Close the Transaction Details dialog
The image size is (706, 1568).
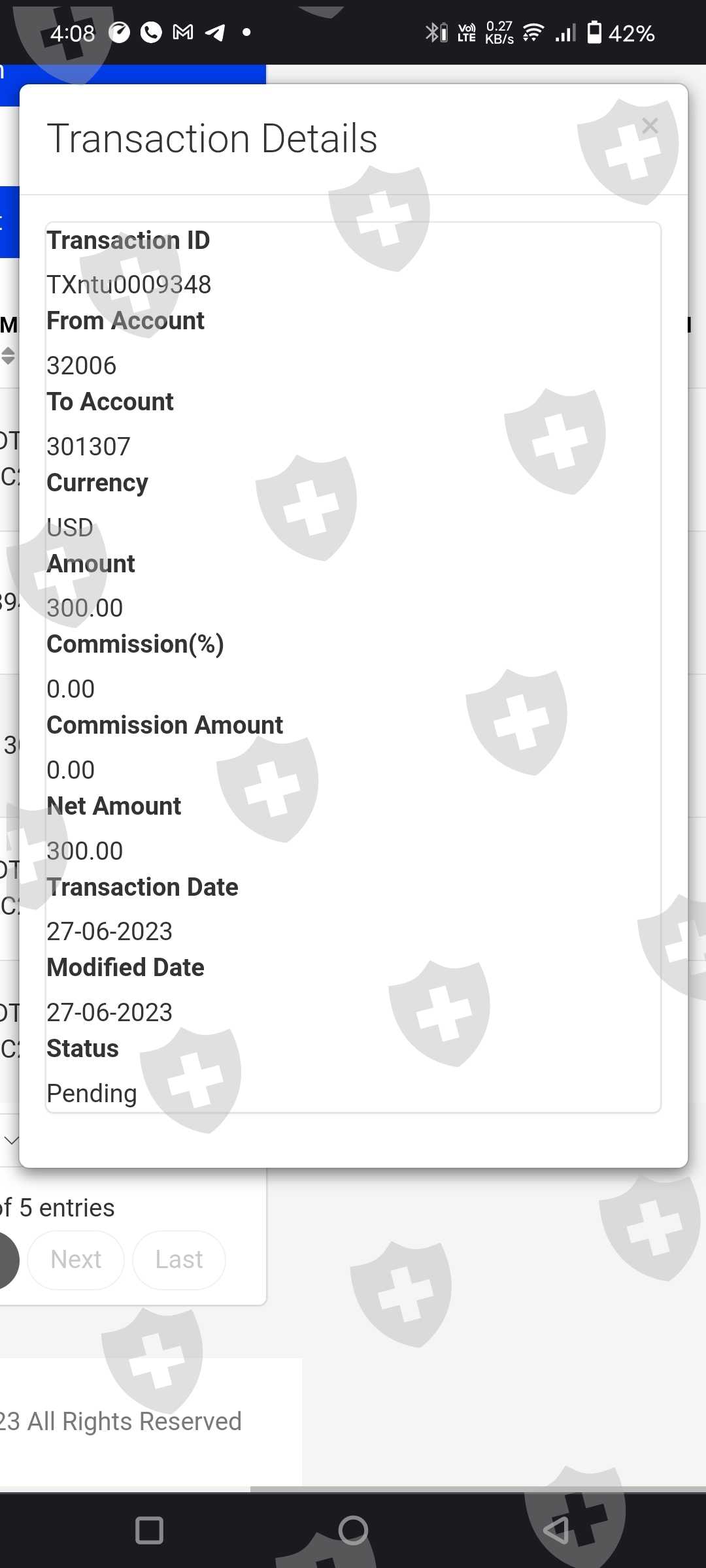pyautogui.click(x=649, y=125)
